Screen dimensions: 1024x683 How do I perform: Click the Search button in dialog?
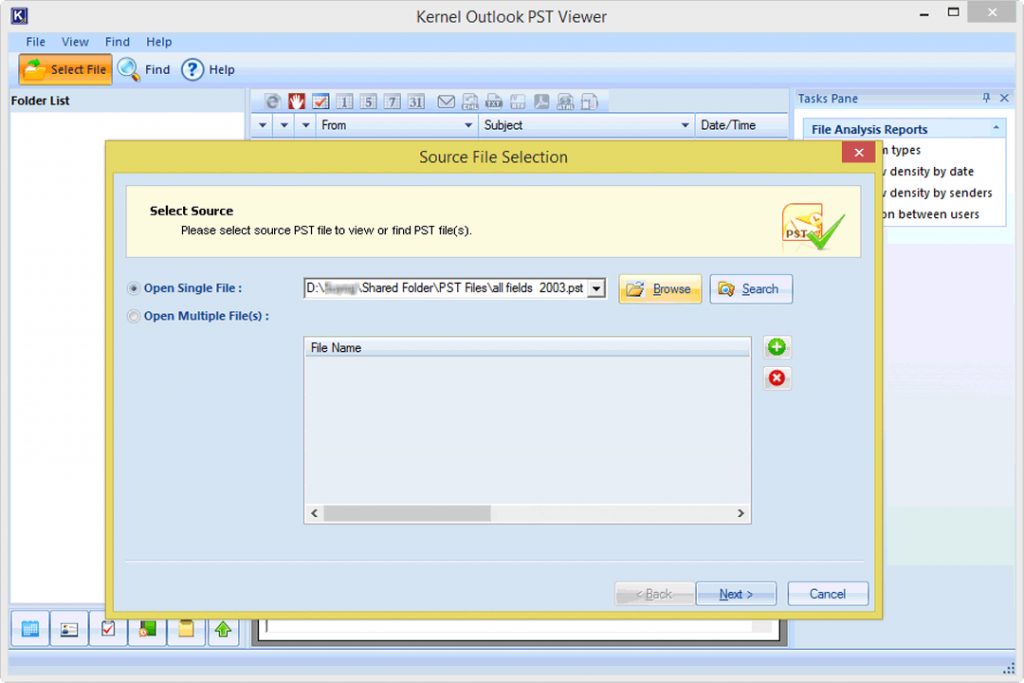click(x=751, y=289)
